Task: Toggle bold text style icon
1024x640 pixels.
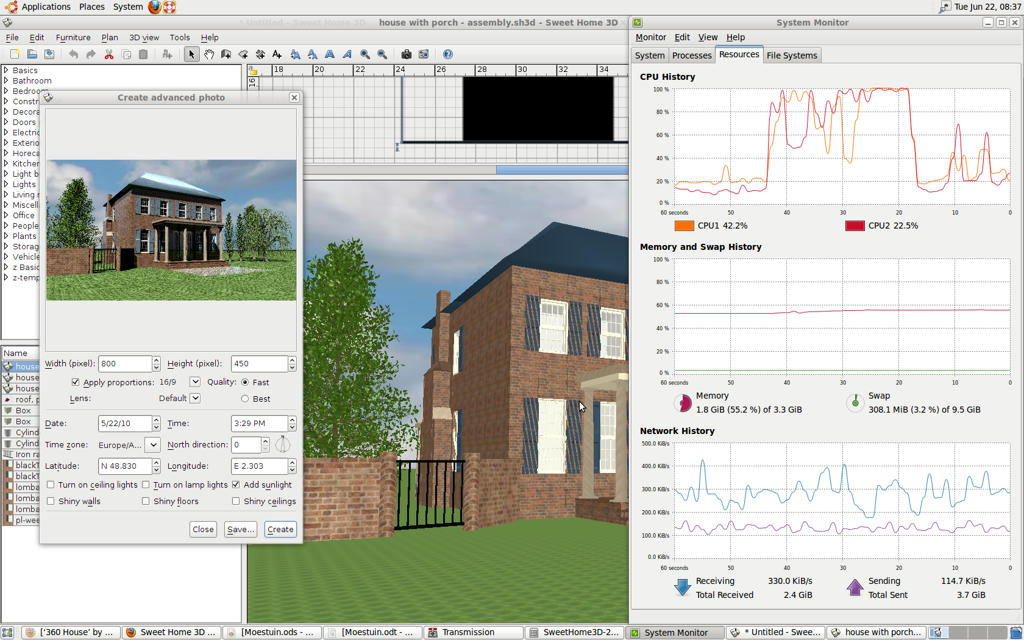Action: 330,54
